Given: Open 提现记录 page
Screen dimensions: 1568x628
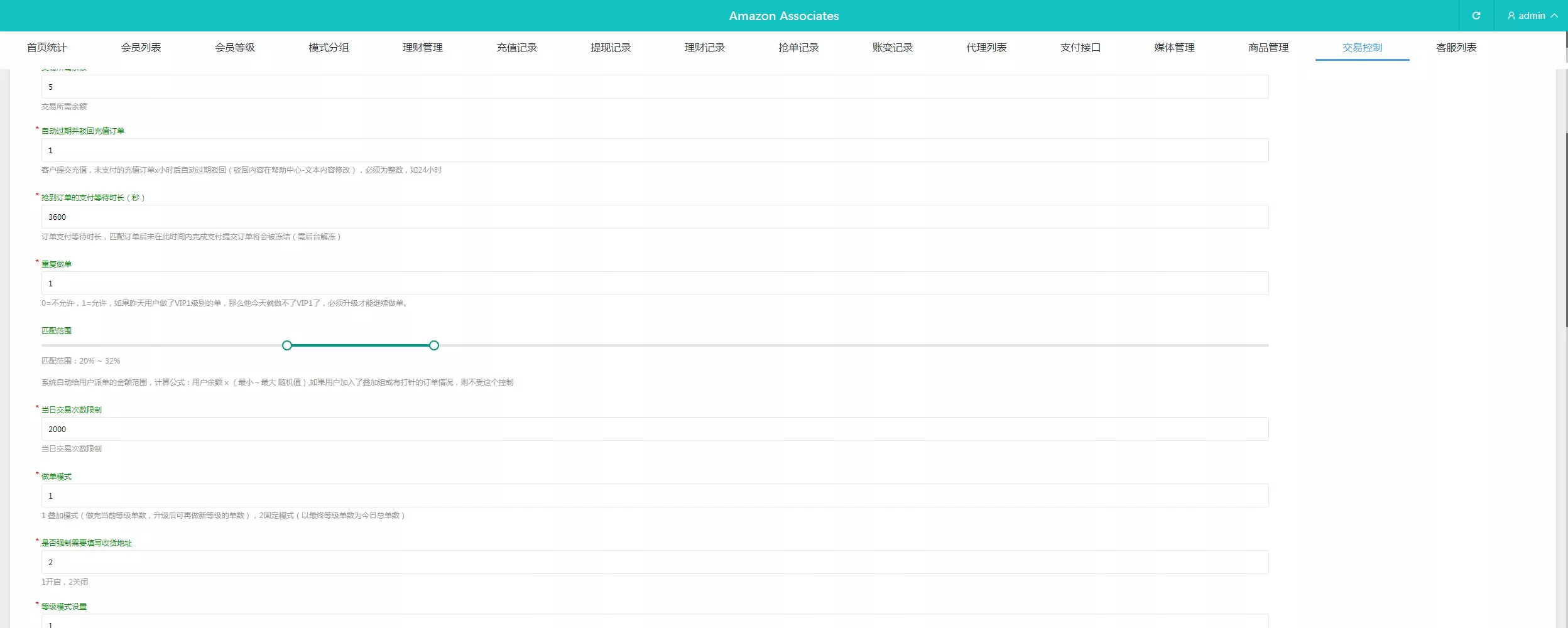Looking at the screenshot, I should [x=611, y=48].
